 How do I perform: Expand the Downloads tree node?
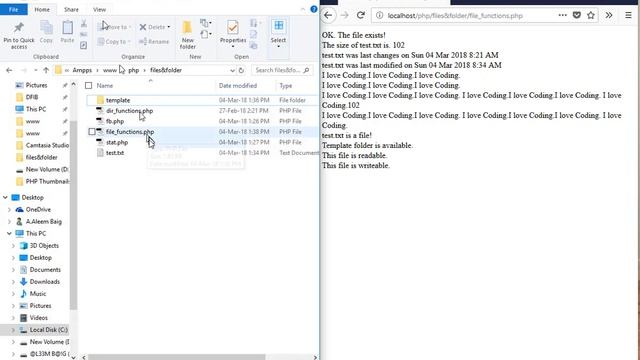coord(13,282)
